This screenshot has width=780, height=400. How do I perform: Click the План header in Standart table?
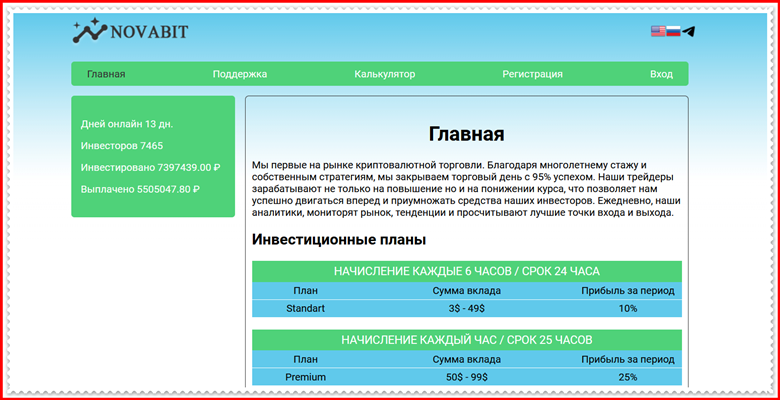tap(305, 291)
